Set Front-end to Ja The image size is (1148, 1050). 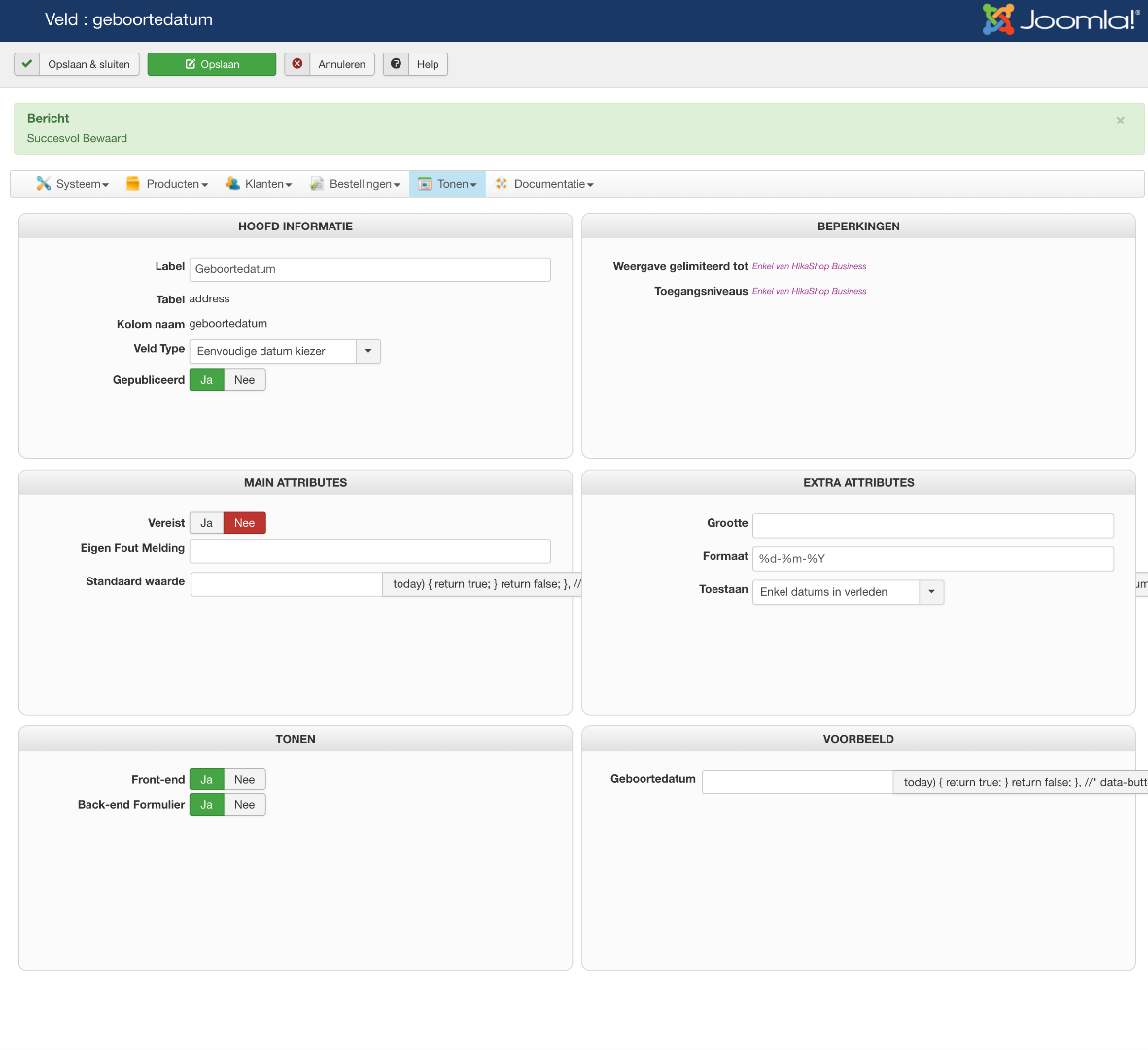click(206, 780)
